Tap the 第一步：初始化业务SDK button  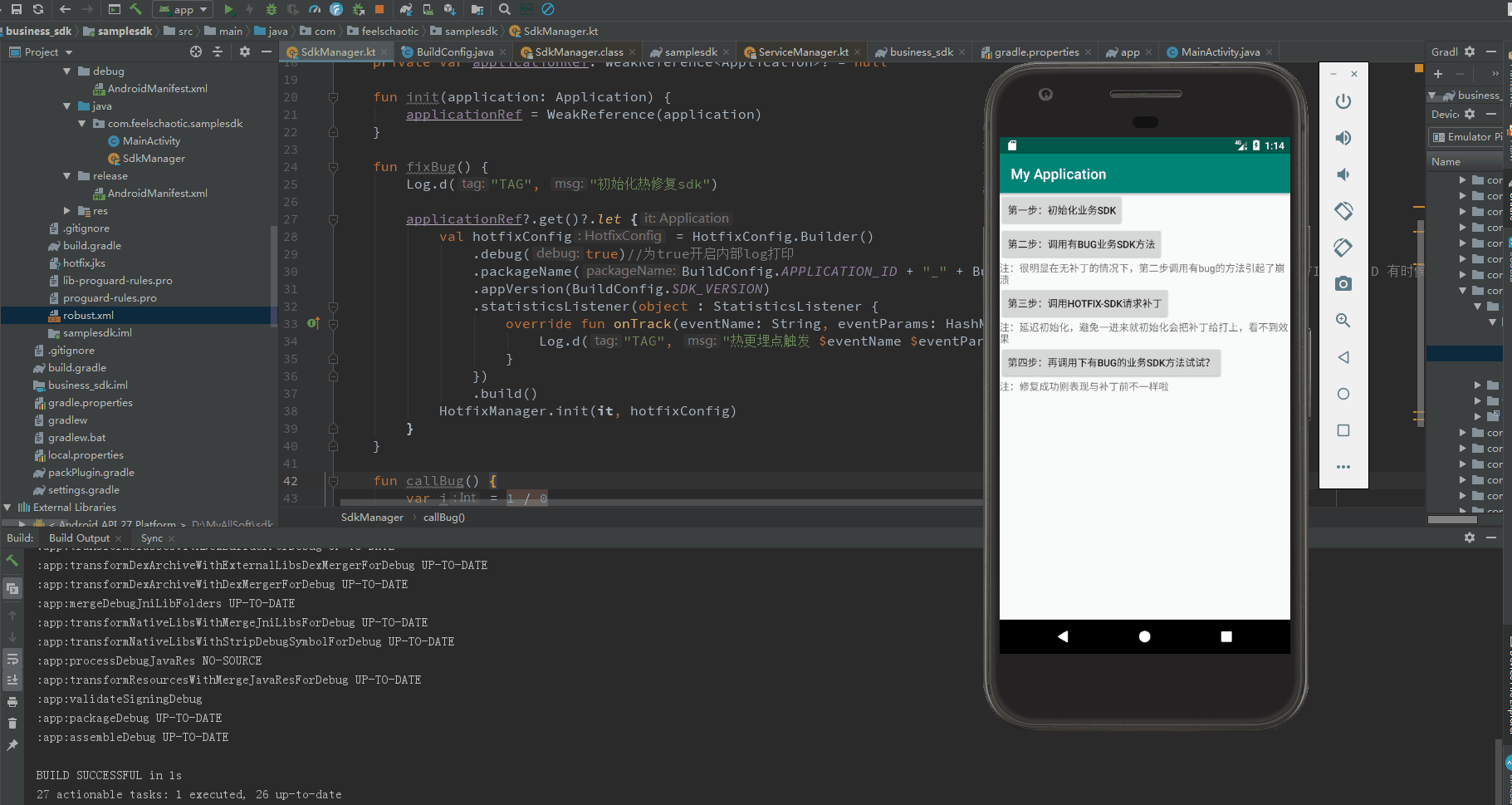pos(1061,211)
